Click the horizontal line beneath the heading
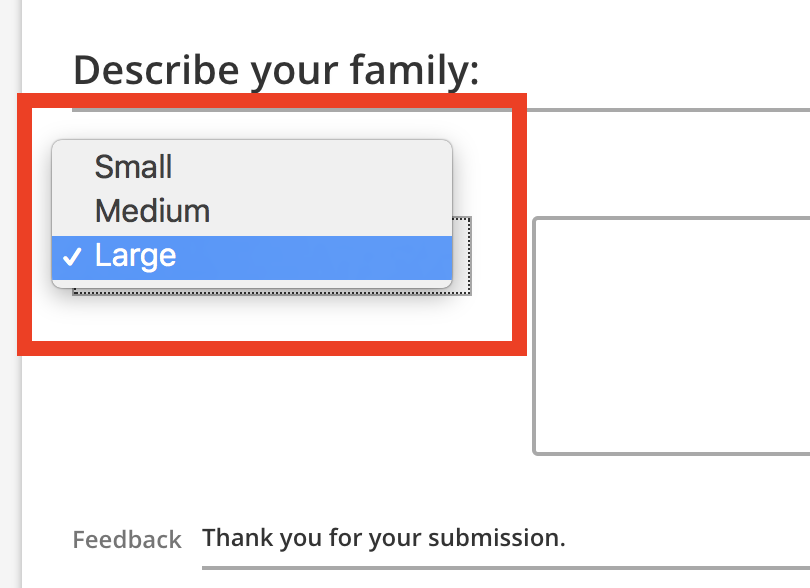Screen dimensions: 810x588 click(660, 110)
